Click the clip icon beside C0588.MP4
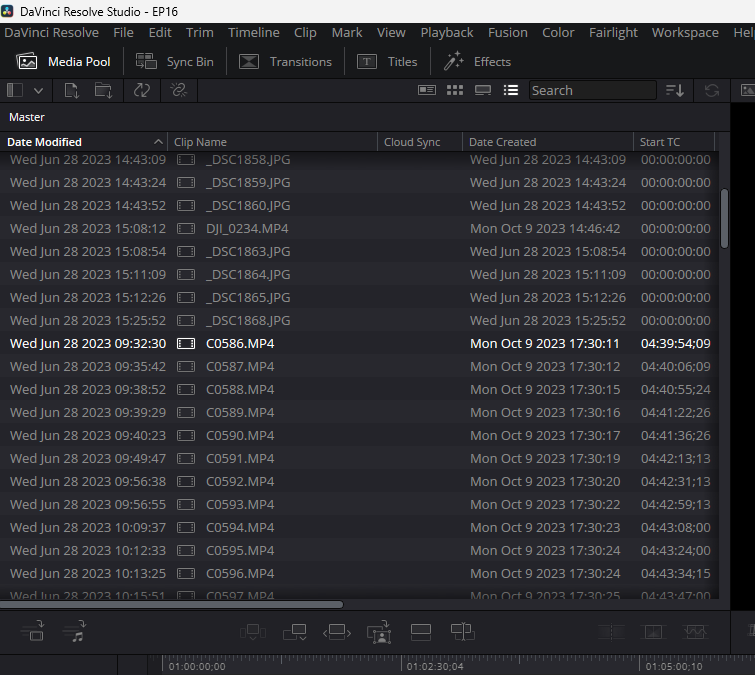Image resolution: width=755 pixels, height=675 pixels. pyautogui.click(x=186, y=389)
